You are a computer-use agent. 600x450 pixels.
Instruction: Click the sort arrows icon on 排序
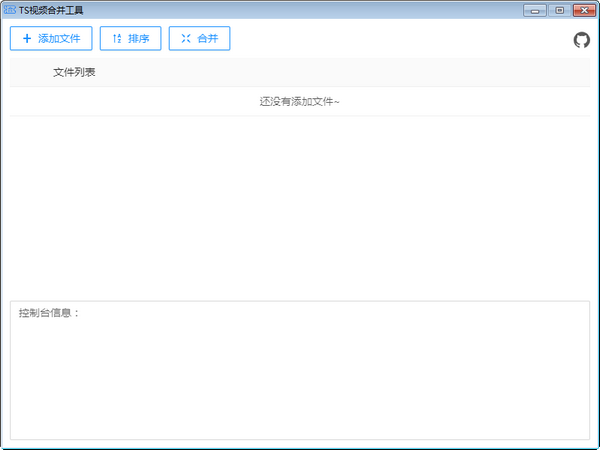(x=117, y=39)
